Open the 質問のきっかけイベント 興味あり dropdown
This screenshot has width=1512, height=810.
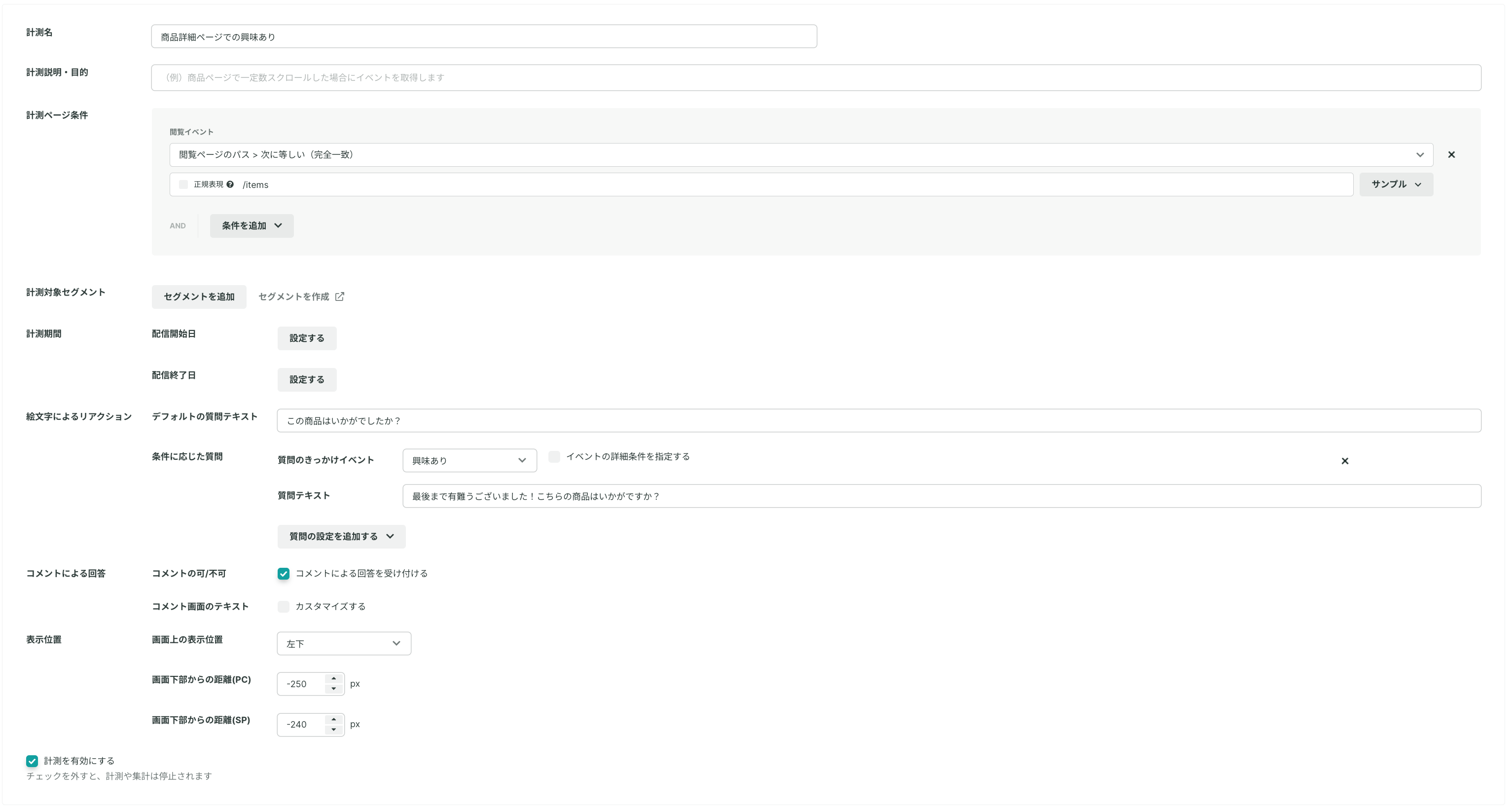click(x=469, y=461)
